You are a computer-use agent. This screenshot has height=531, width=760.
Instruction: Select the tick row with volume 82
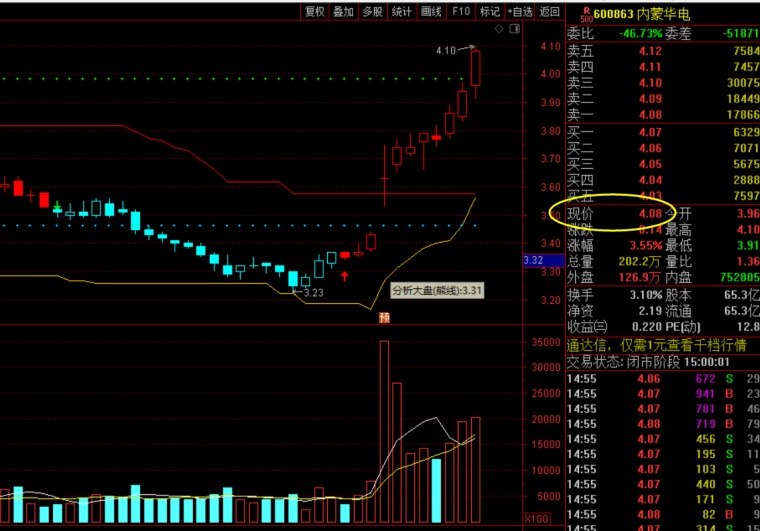tap(663, 514)
